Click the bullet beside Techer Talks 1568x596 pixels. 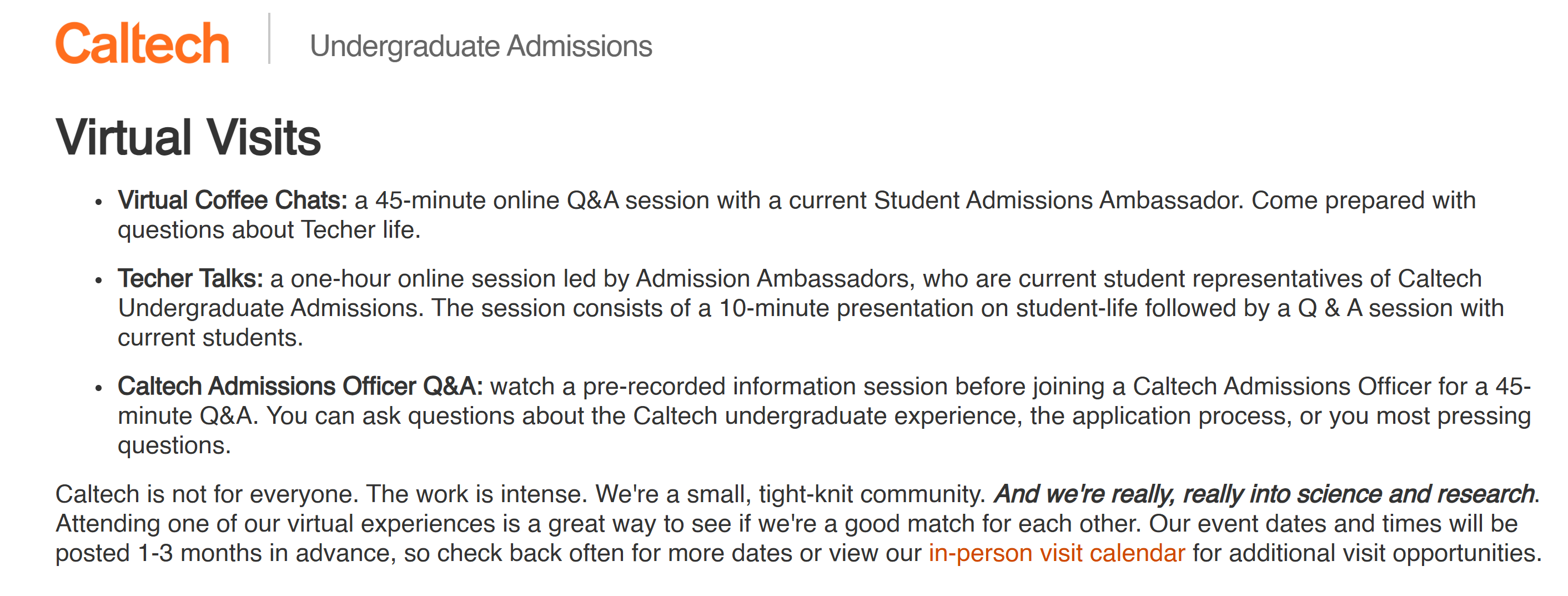click(x=99, y=281)
